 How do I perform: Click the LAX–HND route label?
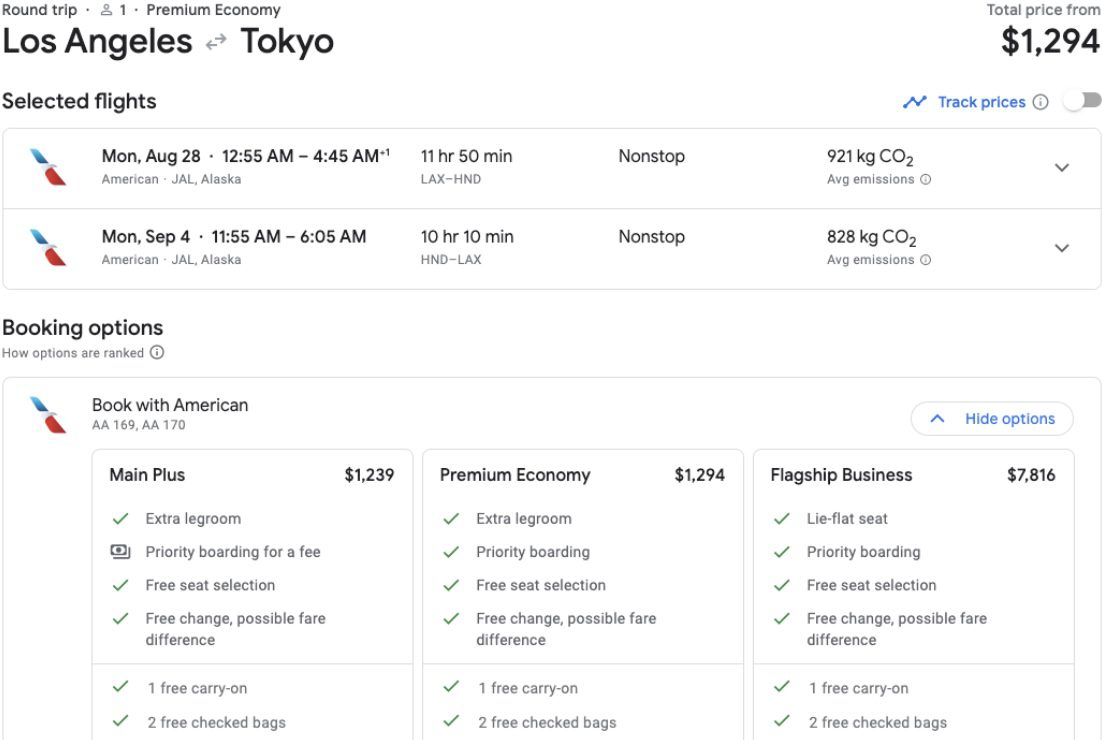pos(451,179)
